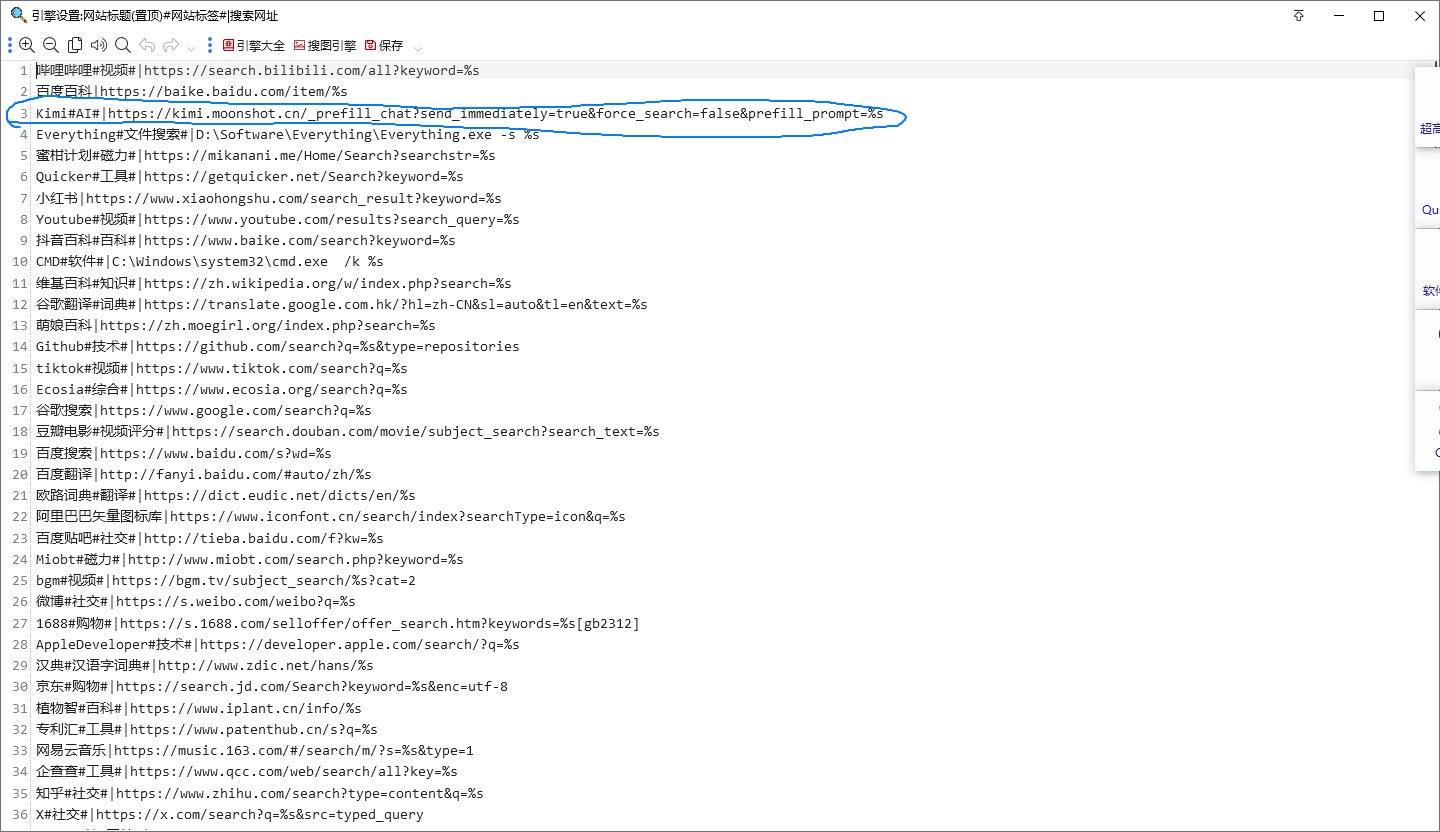The height and width of the screenshot is (832, 1440).
Task: Click the 谷歌翻译#词典# line
Action: point(342,304)
